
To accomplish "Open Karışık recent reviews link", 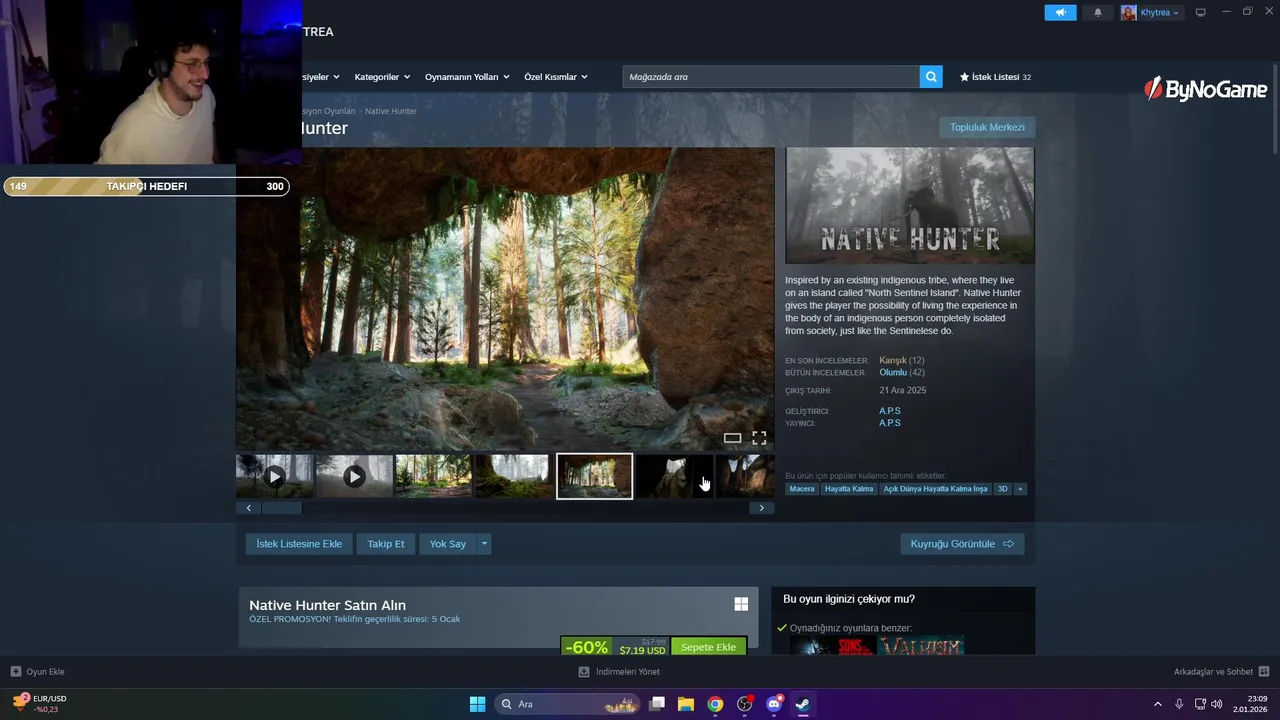I will 893,360.
